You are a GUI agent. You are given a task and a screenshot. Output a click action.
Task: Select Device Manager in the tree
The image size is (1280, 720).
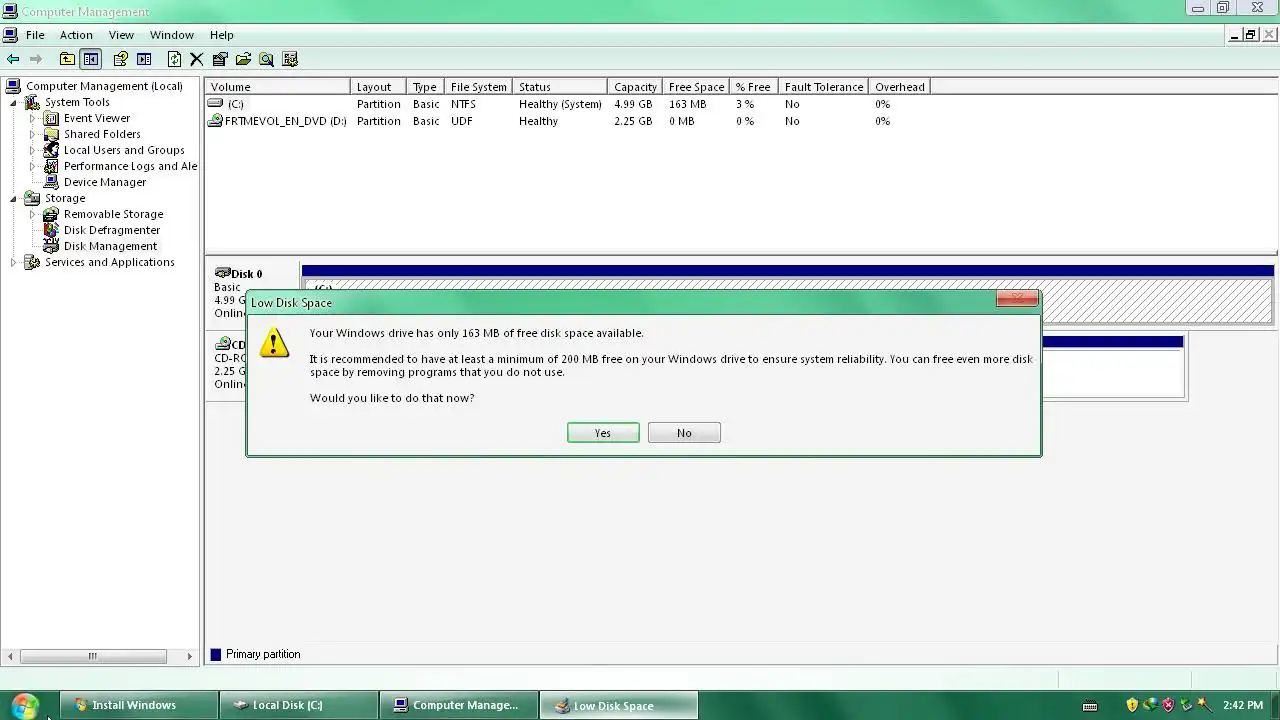[x=105, y=182]
